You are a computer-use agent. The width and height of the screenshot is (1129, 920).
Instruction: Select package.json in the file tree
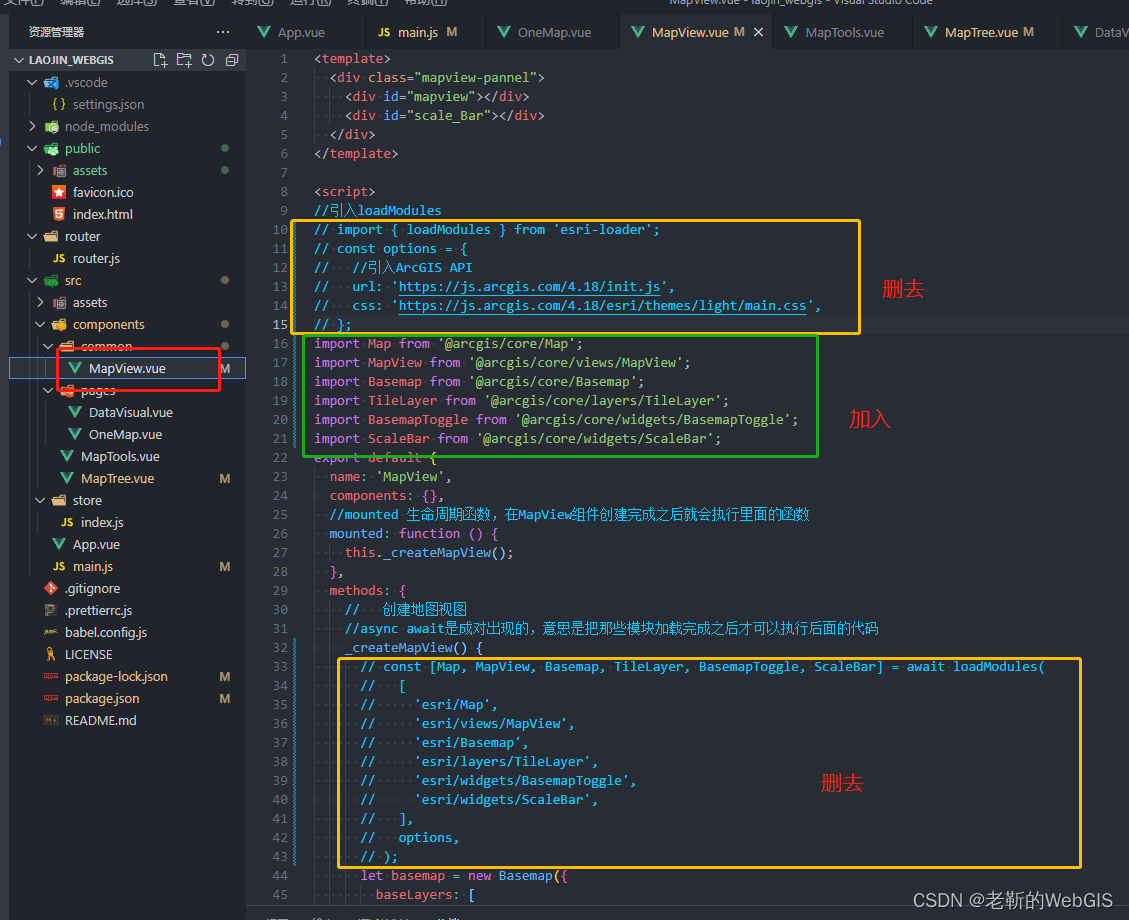101,698
